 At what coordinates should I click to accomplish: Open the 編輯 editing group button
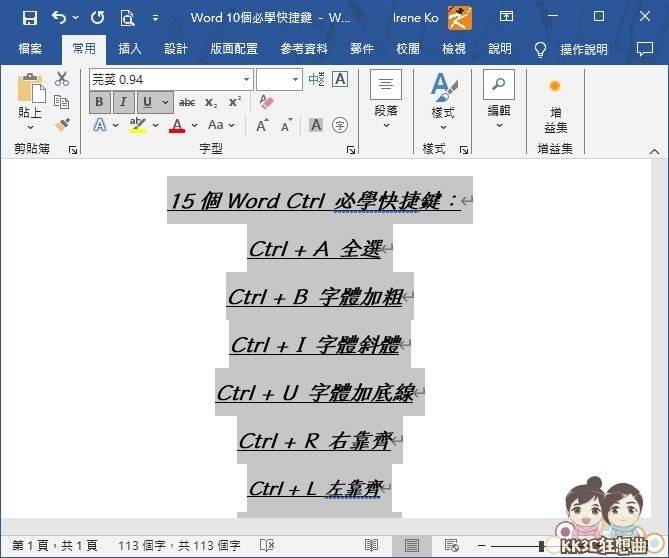(499, 99)
